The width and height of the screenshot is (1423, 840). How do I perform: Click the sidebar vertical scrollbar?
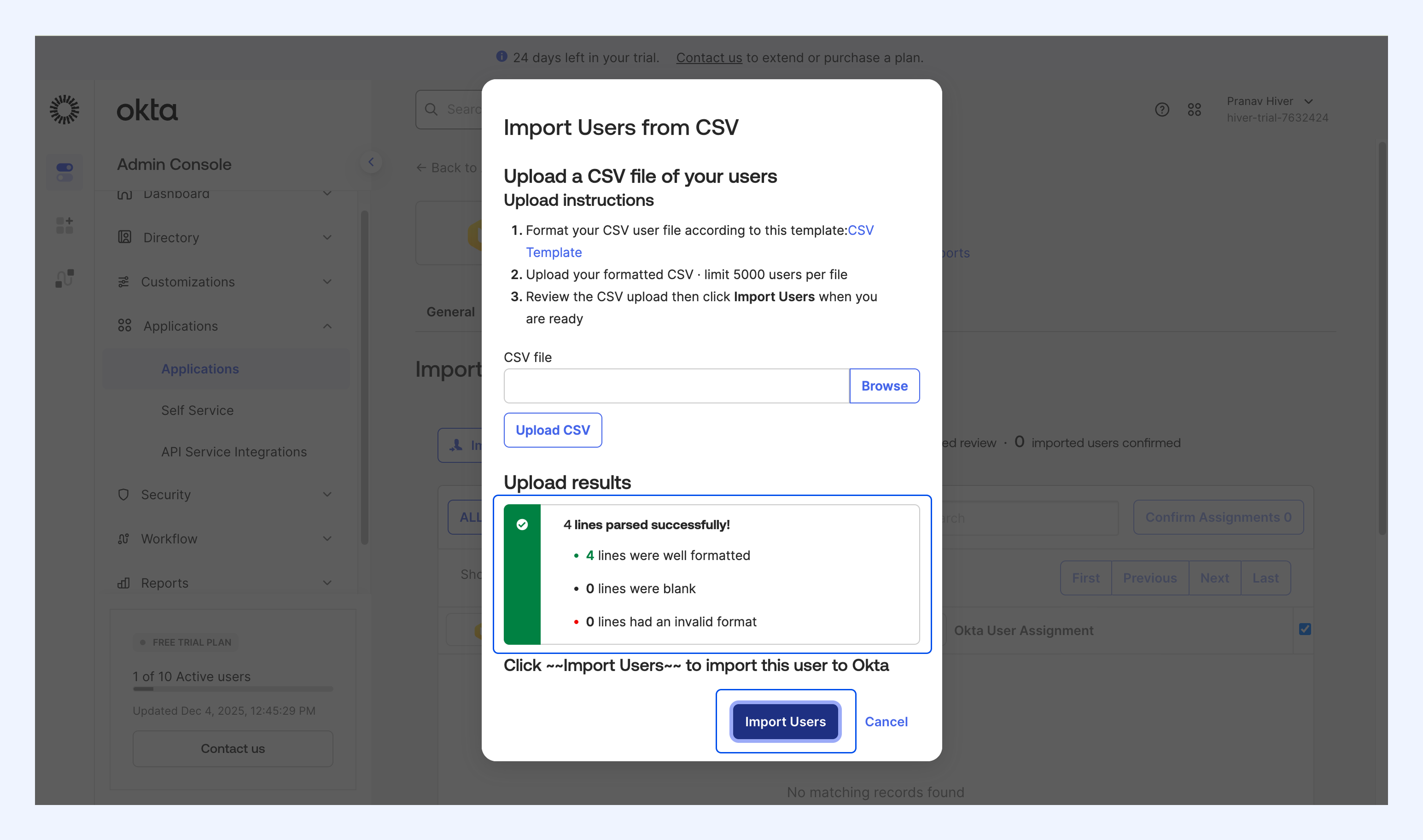click(x=365, y=378)
